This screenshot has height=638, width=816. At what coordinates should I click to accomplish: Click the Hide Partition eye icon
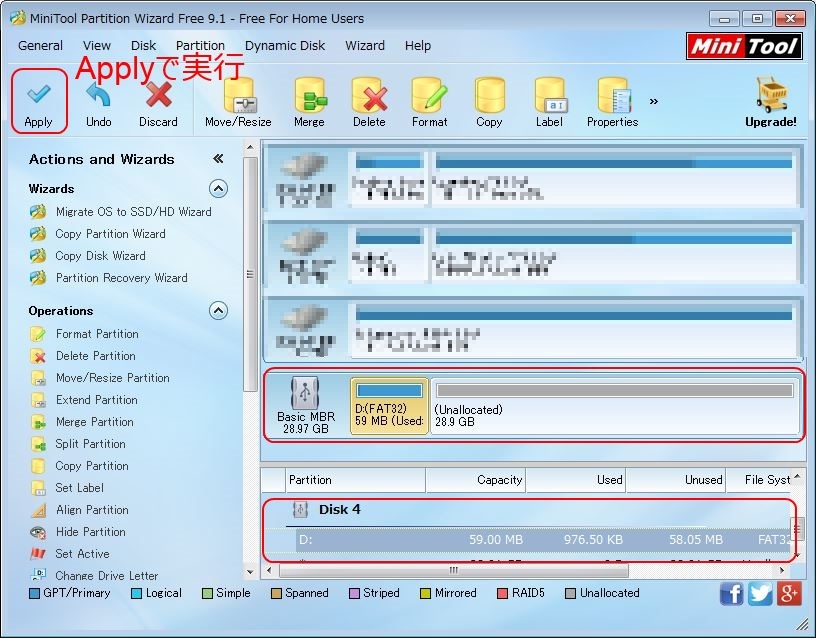(38, 532)
